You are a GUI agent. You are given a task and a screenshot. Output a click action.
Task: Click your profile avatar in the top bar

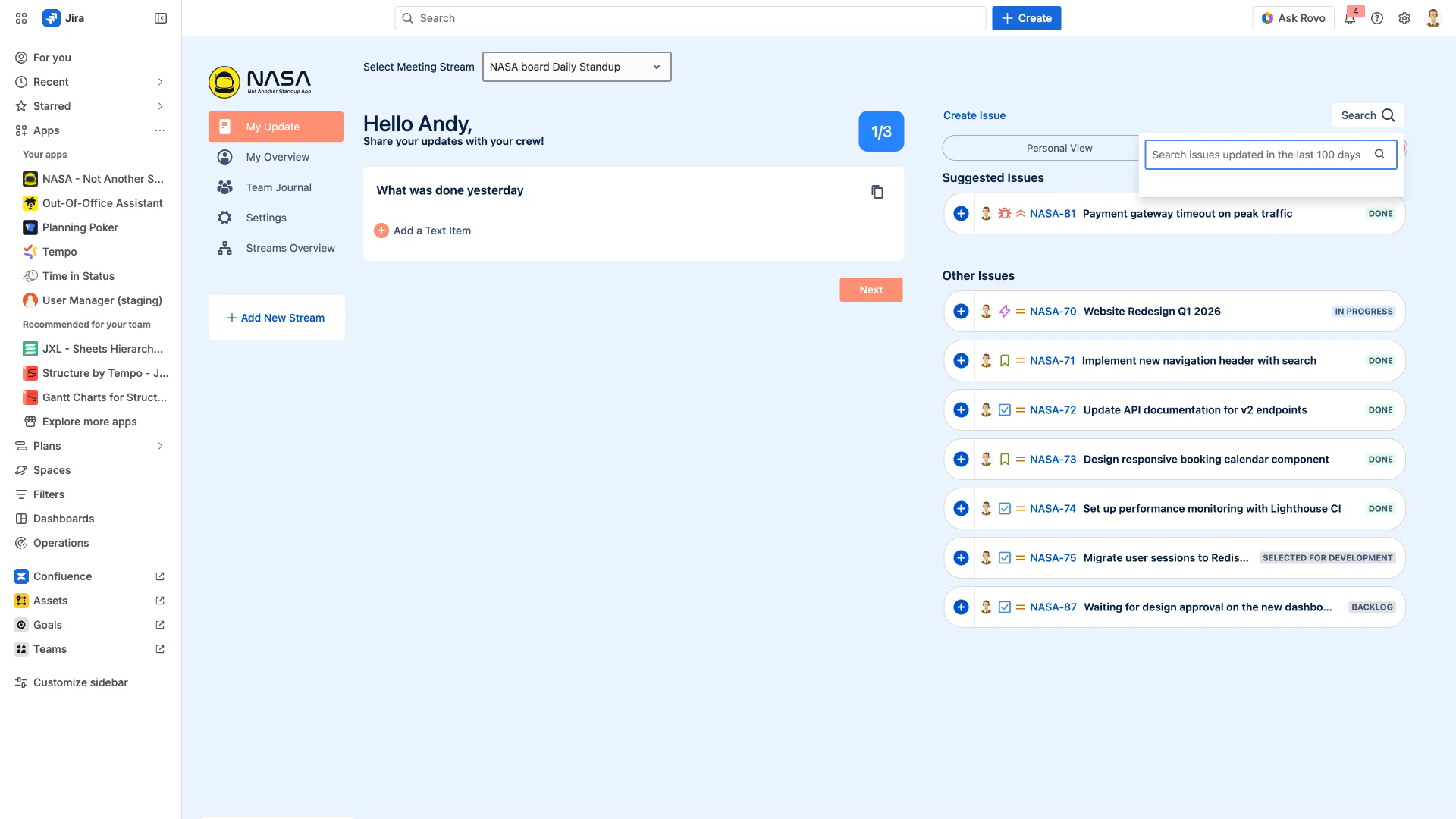point(1432,17)
